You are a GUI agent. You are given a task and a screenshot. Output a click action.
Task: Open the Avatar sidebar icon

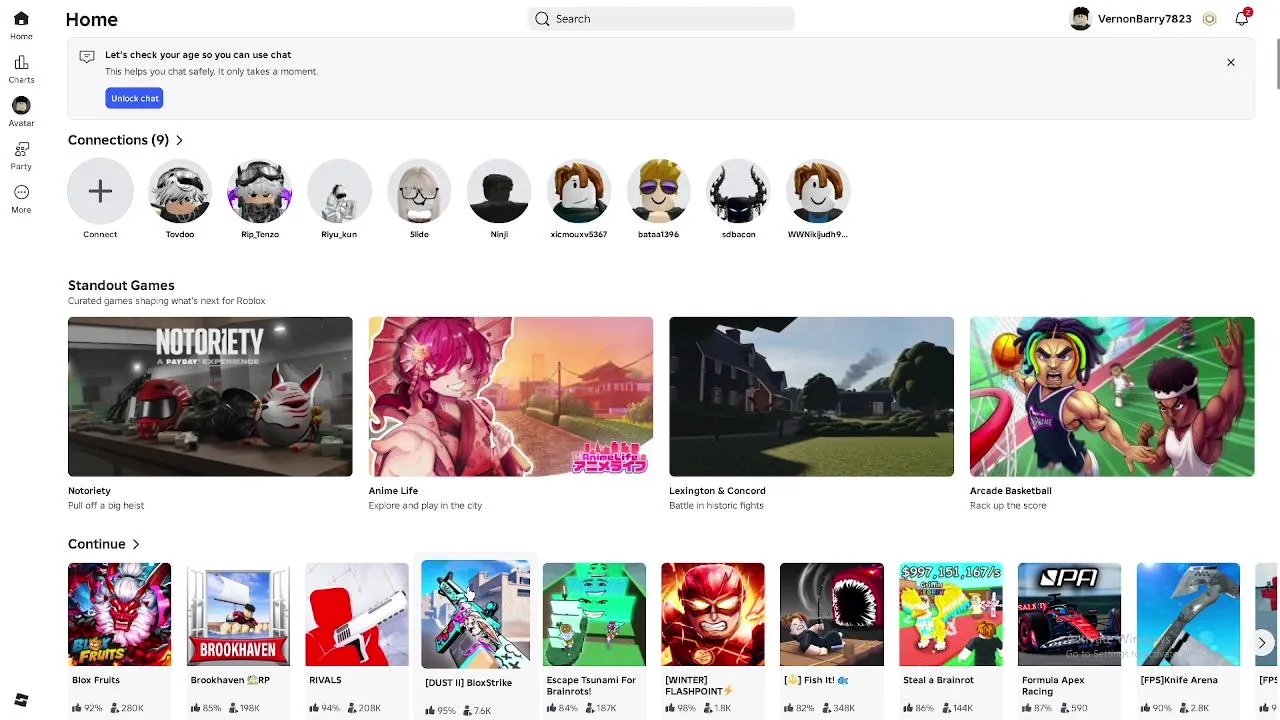coord(21,105)
